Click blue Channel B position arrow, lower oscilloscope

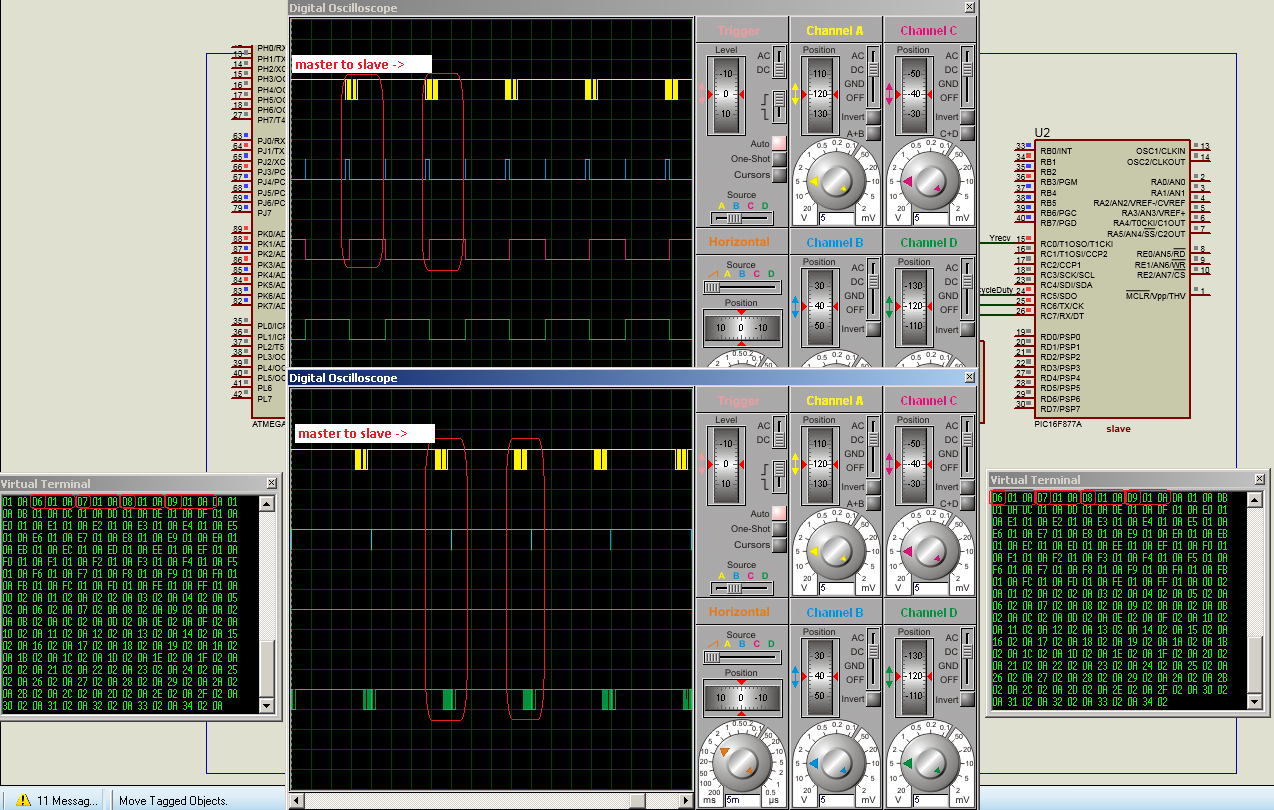click(x=796, y=676)
